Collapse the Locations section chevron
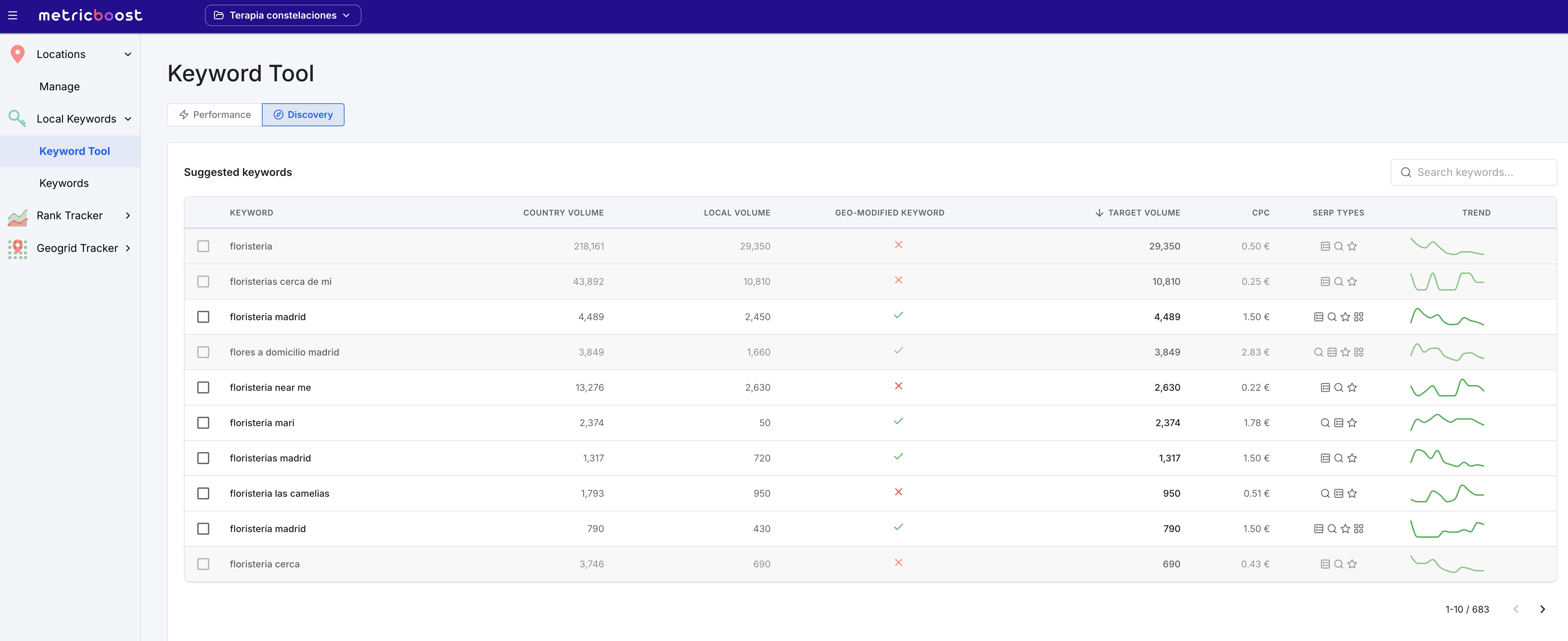The height and width of the screenshot is (641, 1568). (128, 54)
